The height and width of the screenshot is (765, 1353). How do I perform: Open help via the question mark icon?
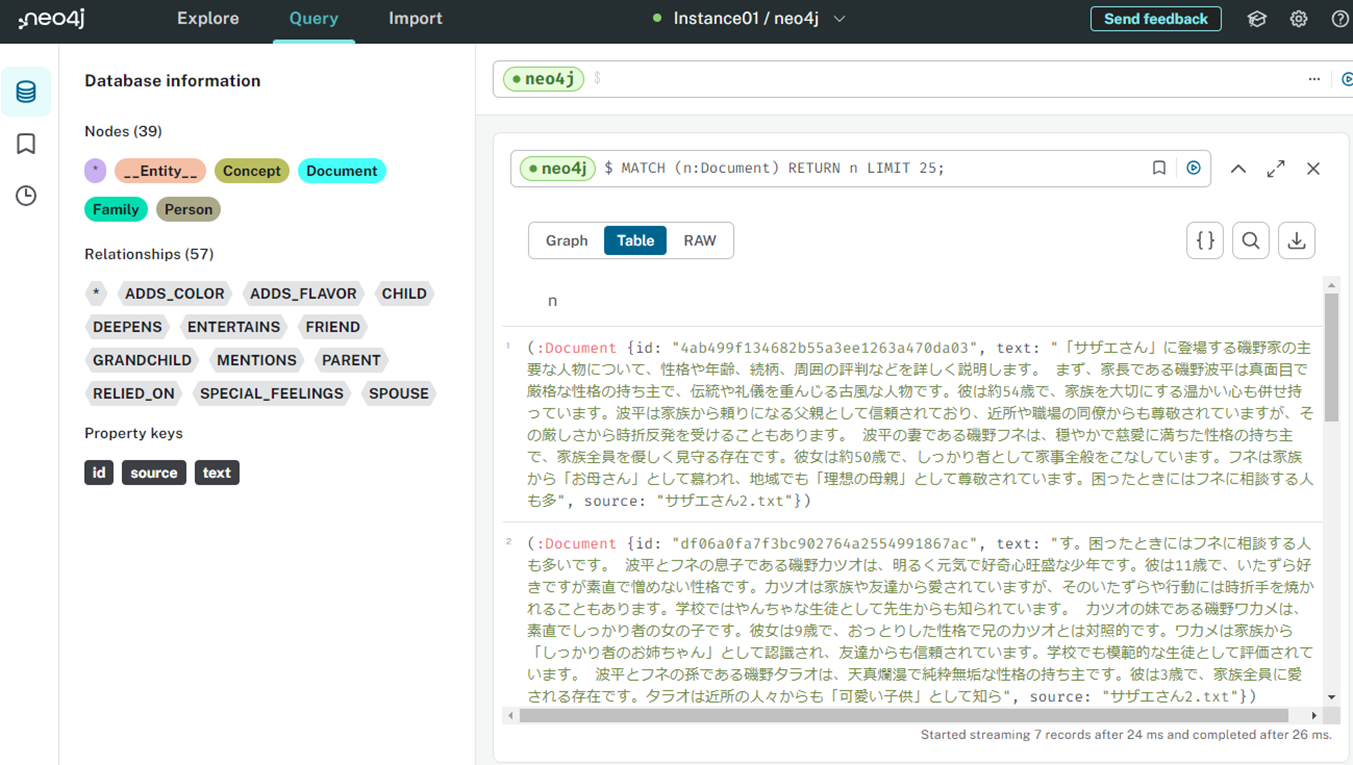pos(1339,18)
